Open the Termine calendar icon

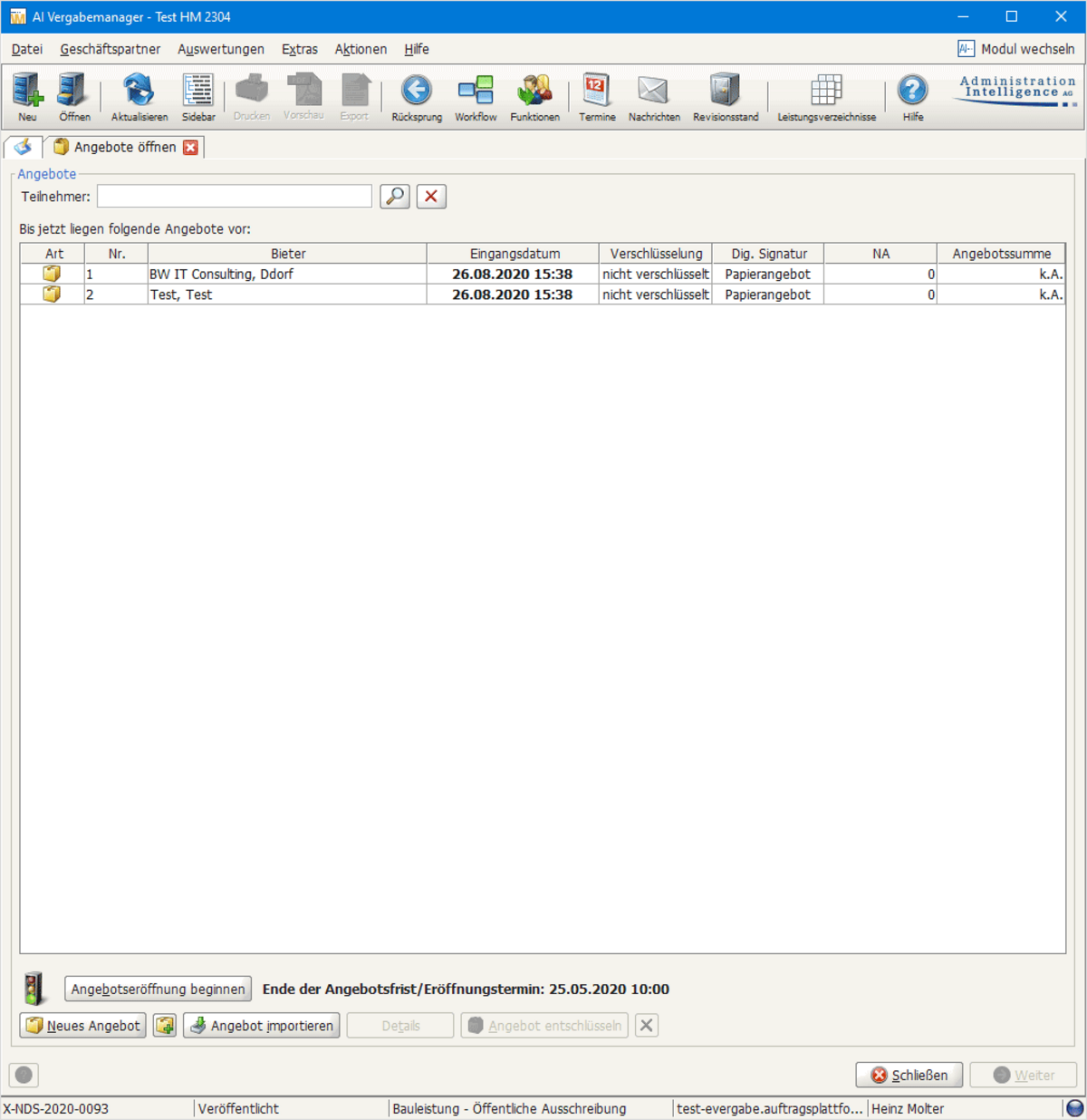tap(597, 96)
